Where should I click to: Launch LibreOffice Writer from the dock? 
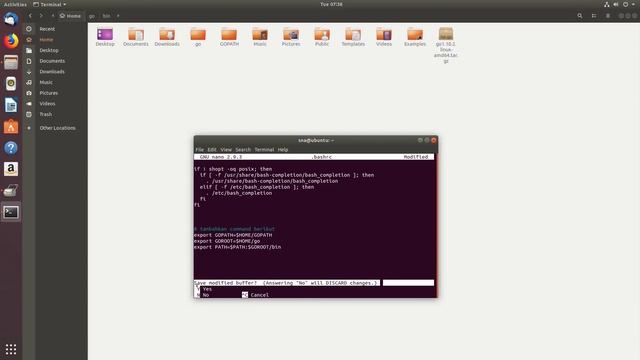(x=11, y=105)
